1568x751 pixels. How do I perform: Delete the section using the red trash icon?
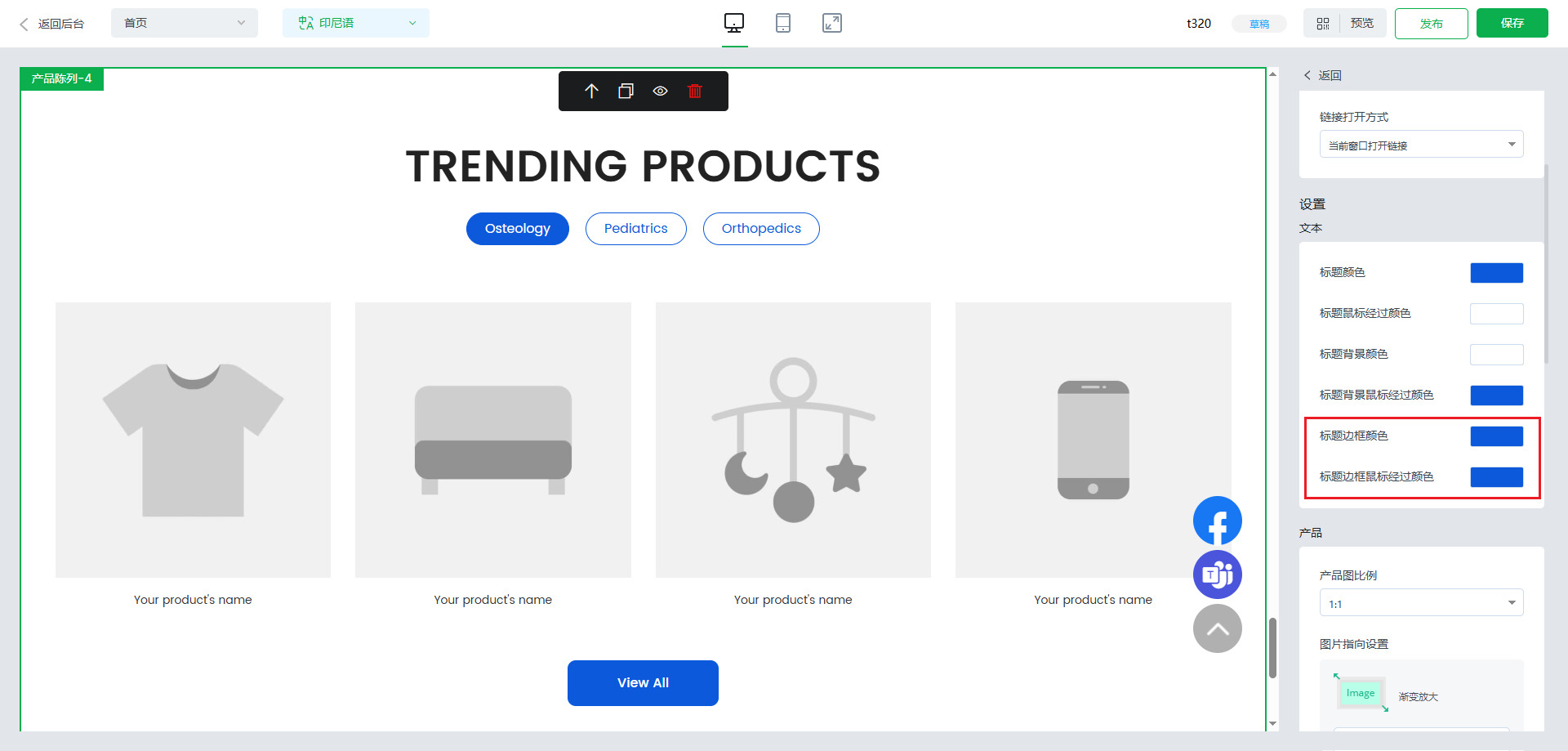(x=694, y=92)
